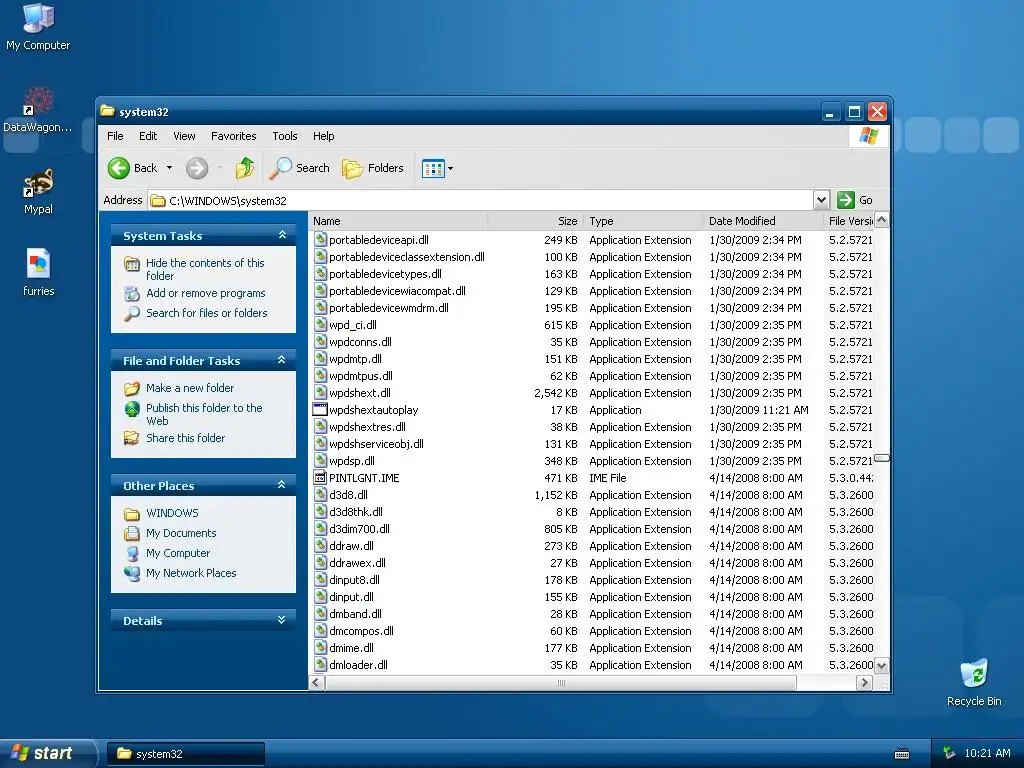The width and height of the screenshot is (1024, 768).
Task: Click Search for files or folders link
Action: point(206,313)
